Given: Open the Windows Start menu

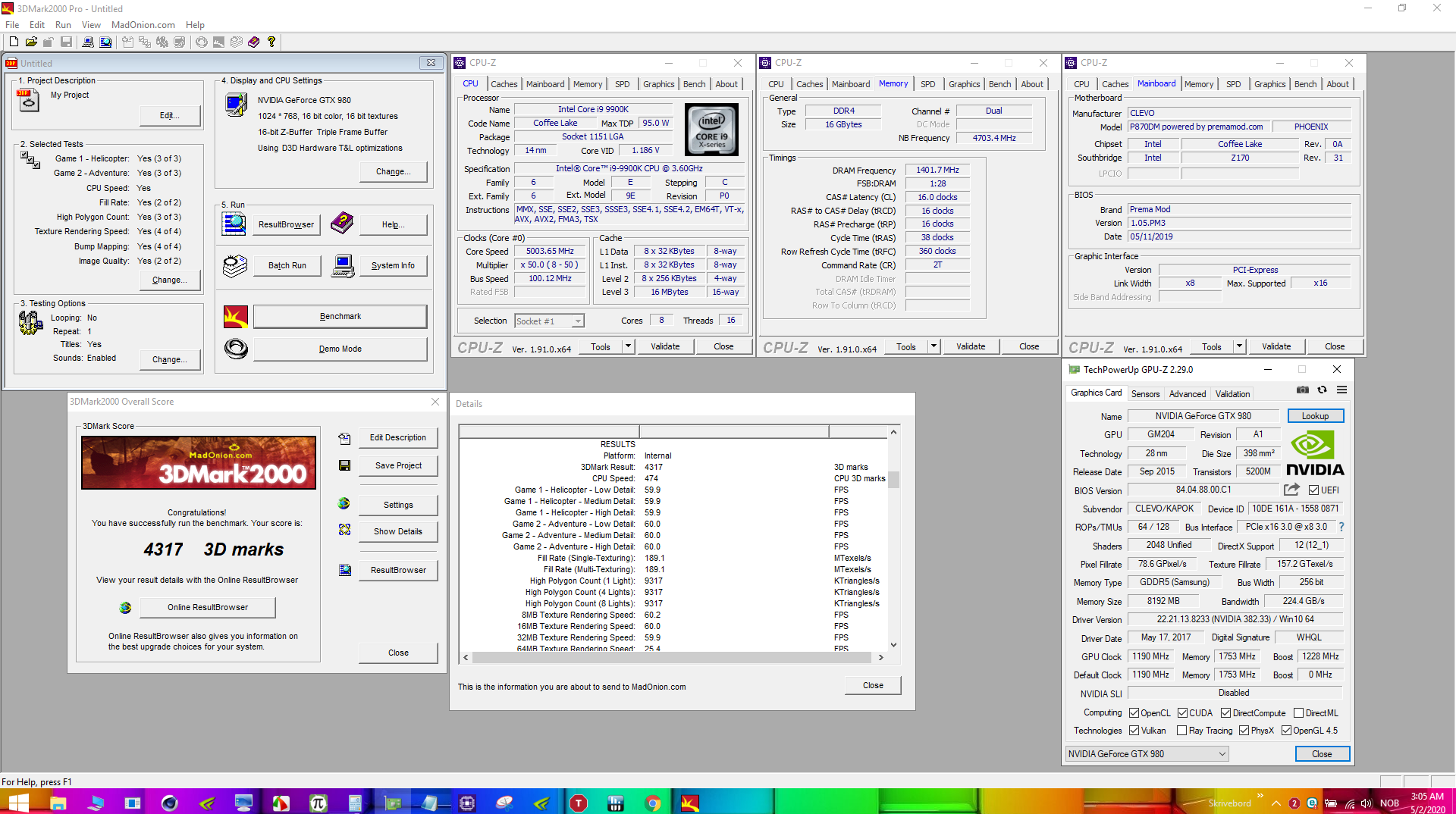Looking at the screenshot, I should (18, 803).
